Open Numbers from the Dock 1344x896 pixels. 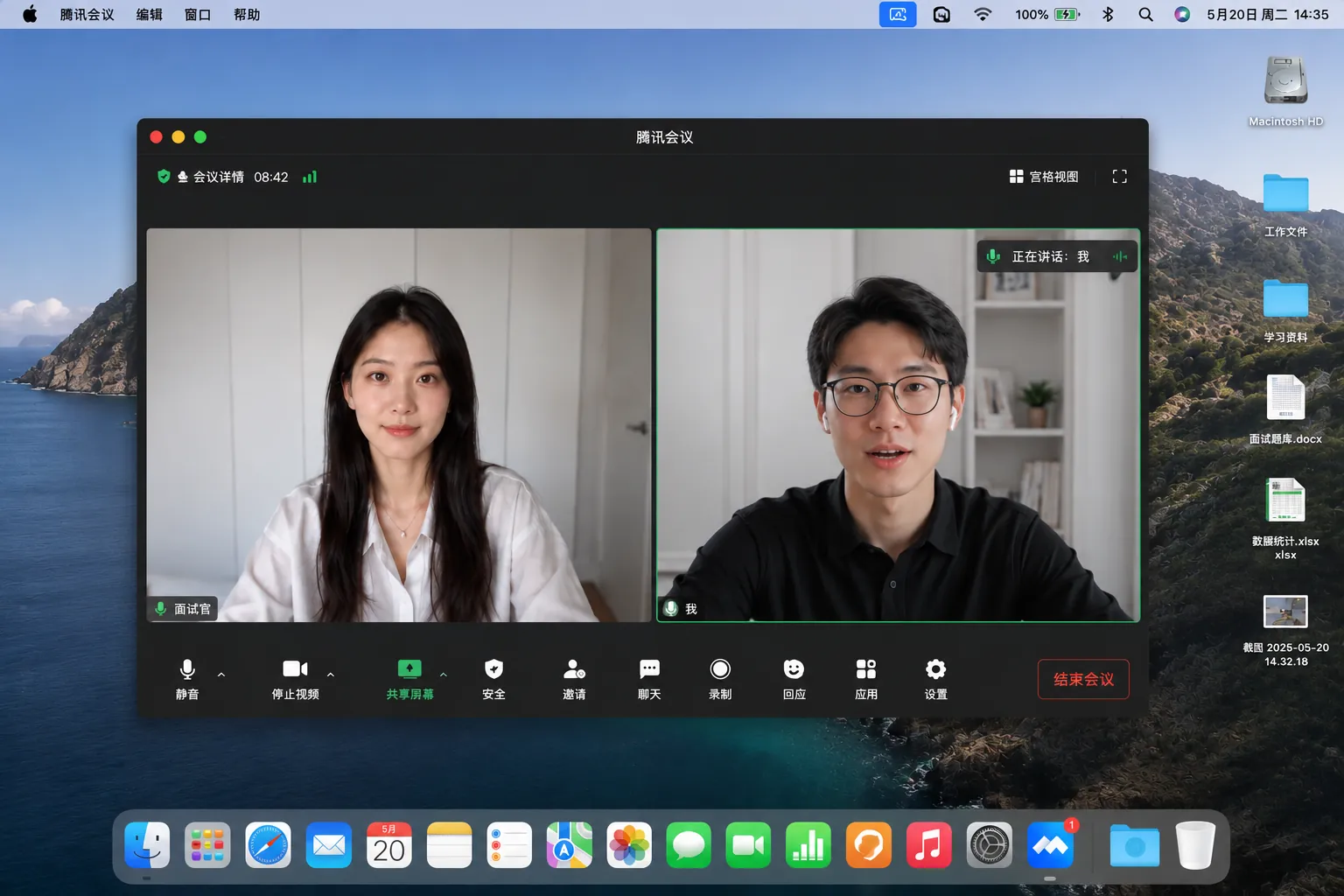coord(808,845)
